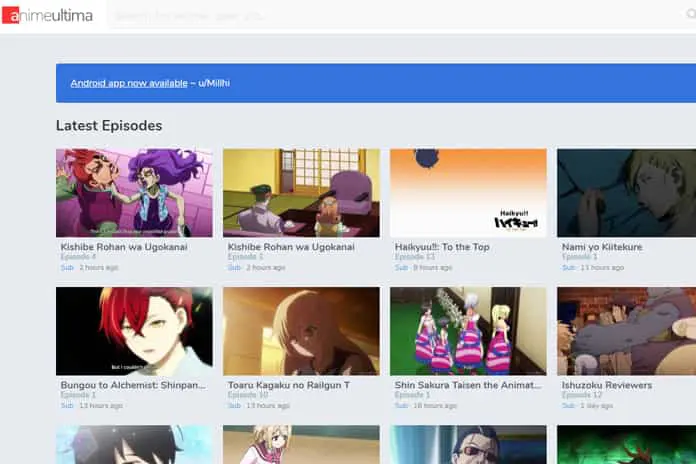Select Episode 4 under first Kishibe Rohan
696x464 pixels.
pyautogui.click(x=78, y=257)
